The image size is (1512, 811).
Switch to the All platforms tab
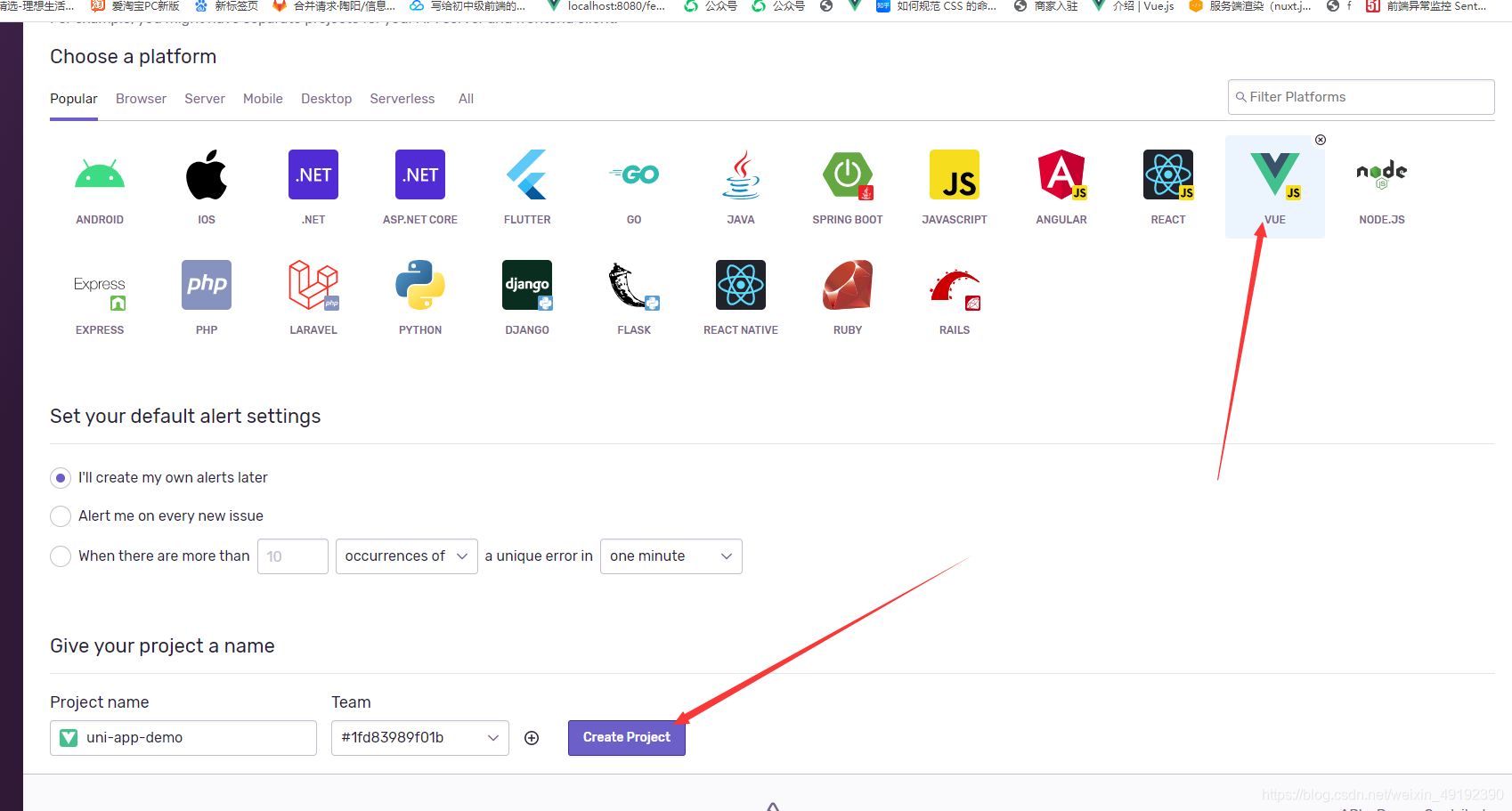(x=466, y=99)
